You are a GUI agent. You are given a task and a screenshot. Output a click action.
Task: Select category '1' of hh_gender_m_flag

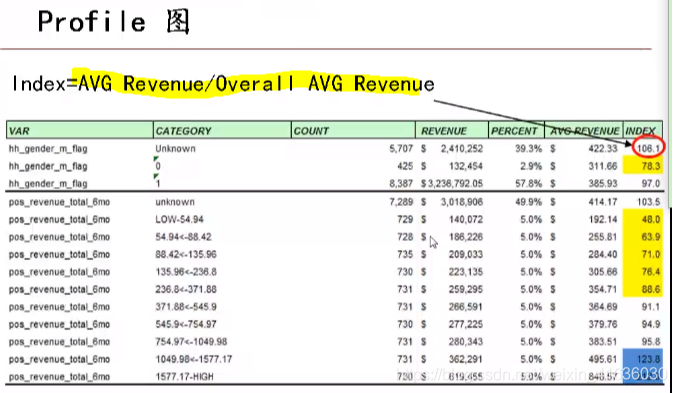(158, 184)
